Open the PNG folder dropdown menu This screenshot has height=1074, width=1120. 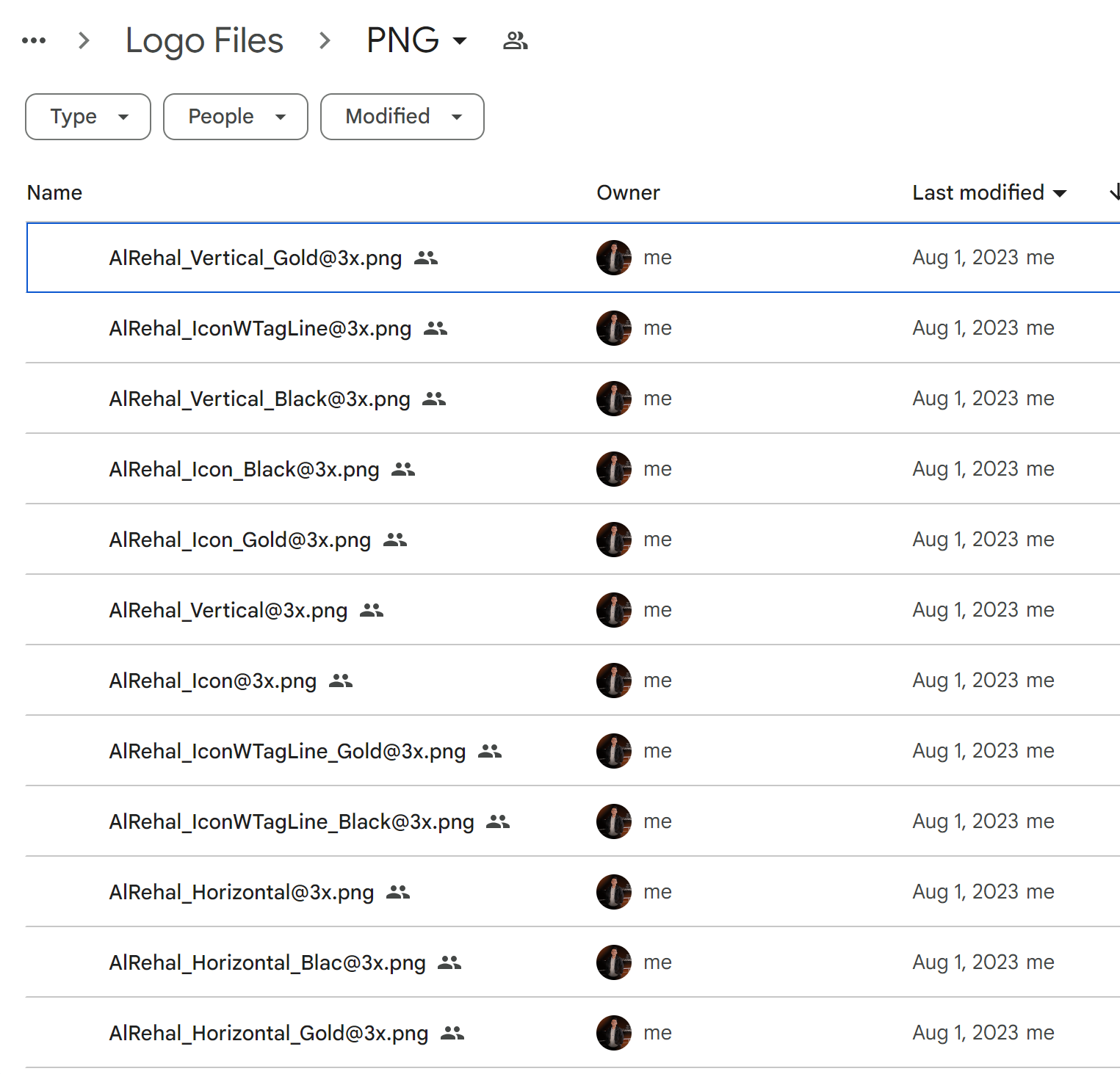pyautogui.click(x=416, y=40)
